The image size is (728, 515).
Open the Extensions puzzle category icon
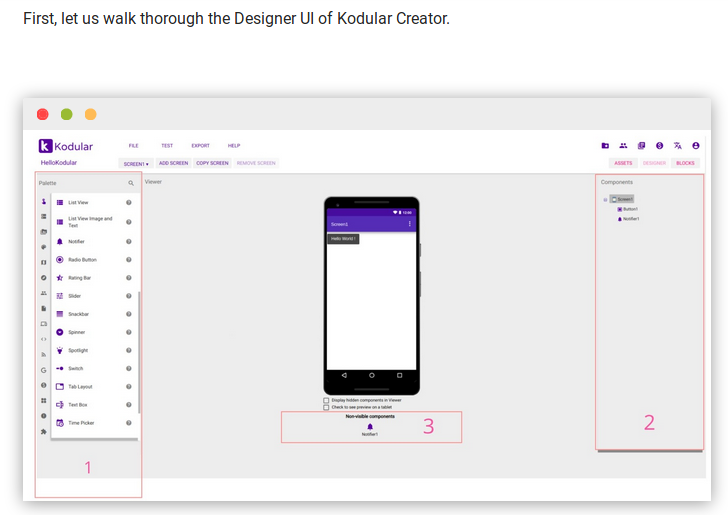(x=44, y=431)
